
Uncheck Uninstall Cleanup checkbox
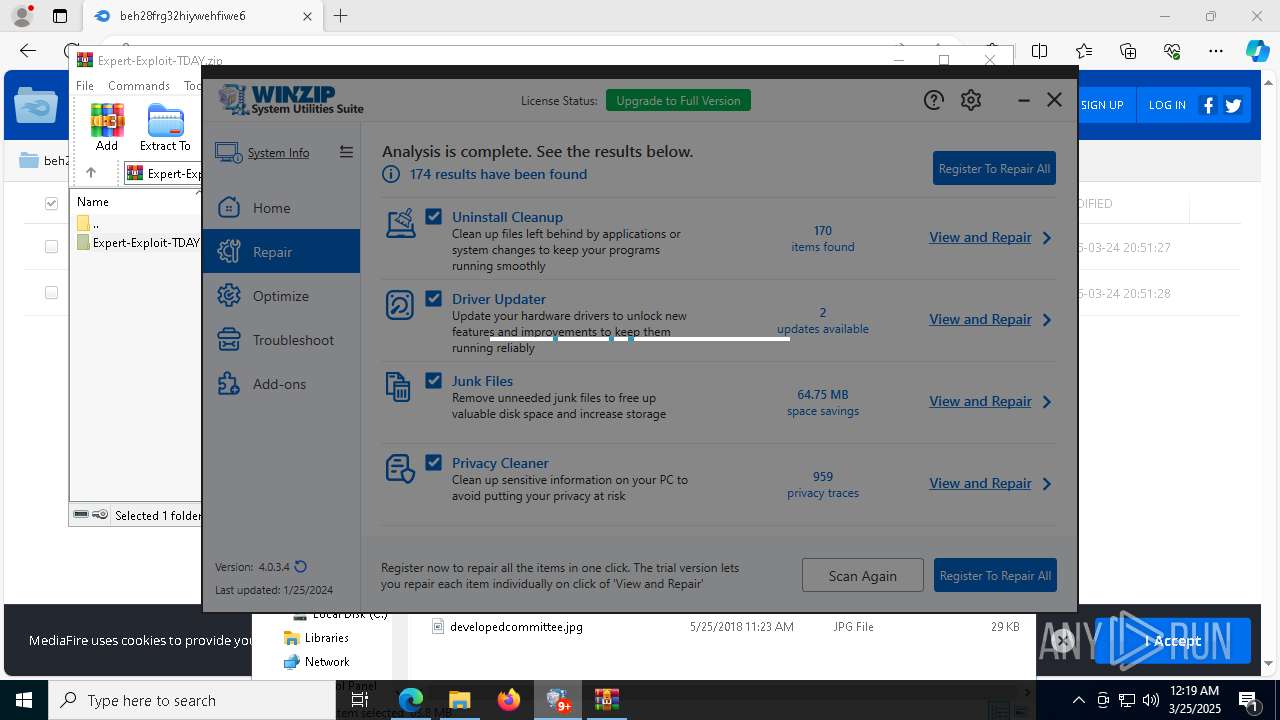433,216
